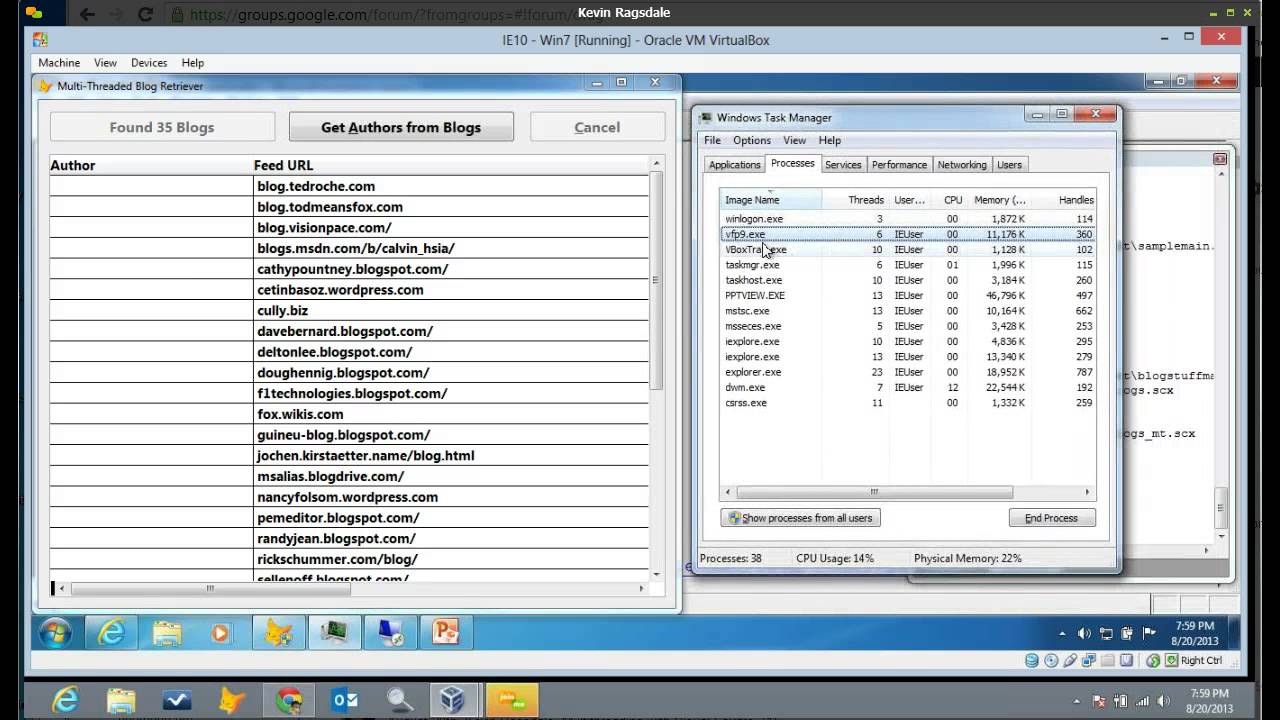
Task: Open Internet Explorer on the host taskbar
Action: (65, 700)
